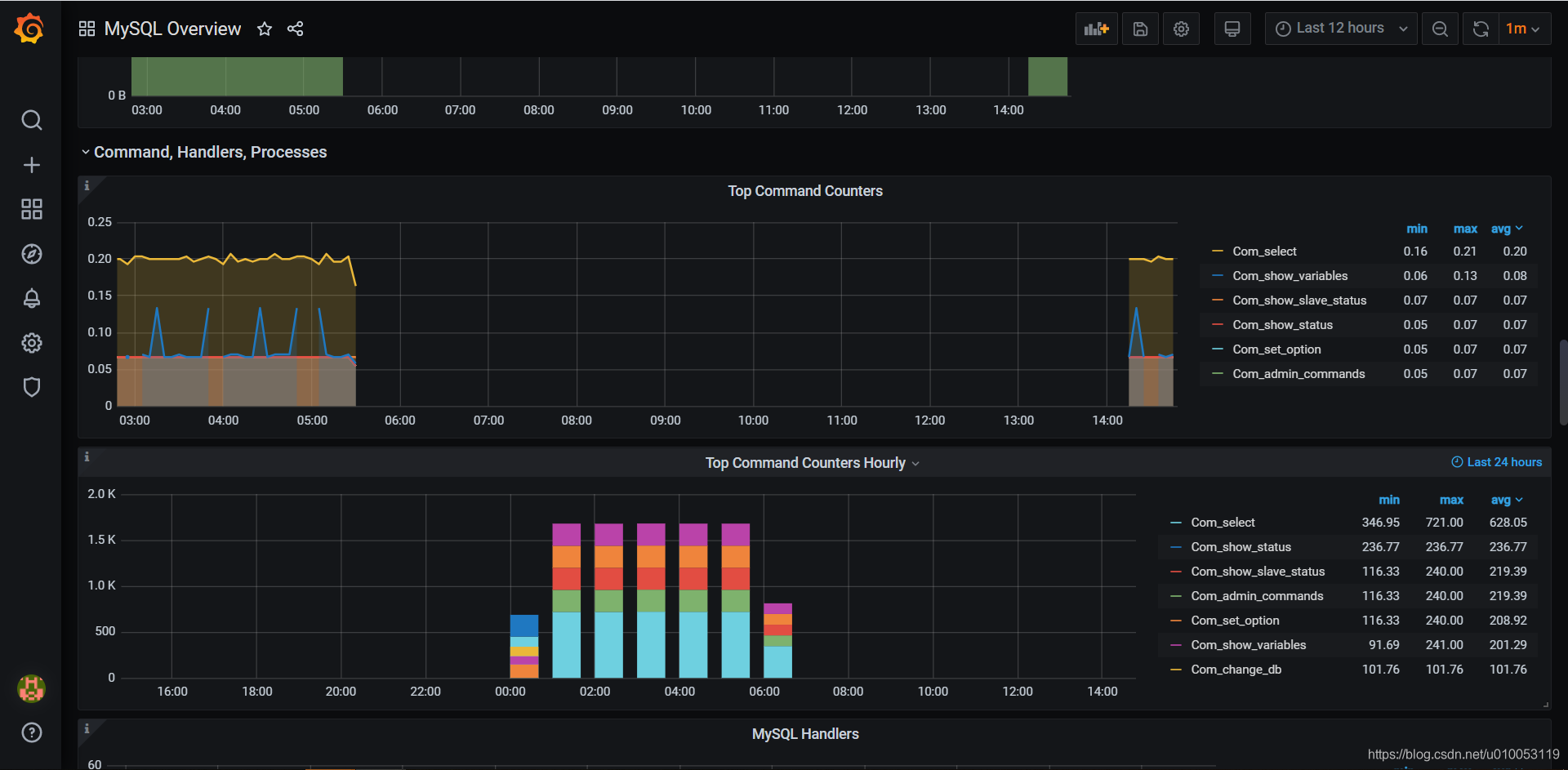
Task: Sort Top Command Counters legend by max
Action: pos(1465,229)
